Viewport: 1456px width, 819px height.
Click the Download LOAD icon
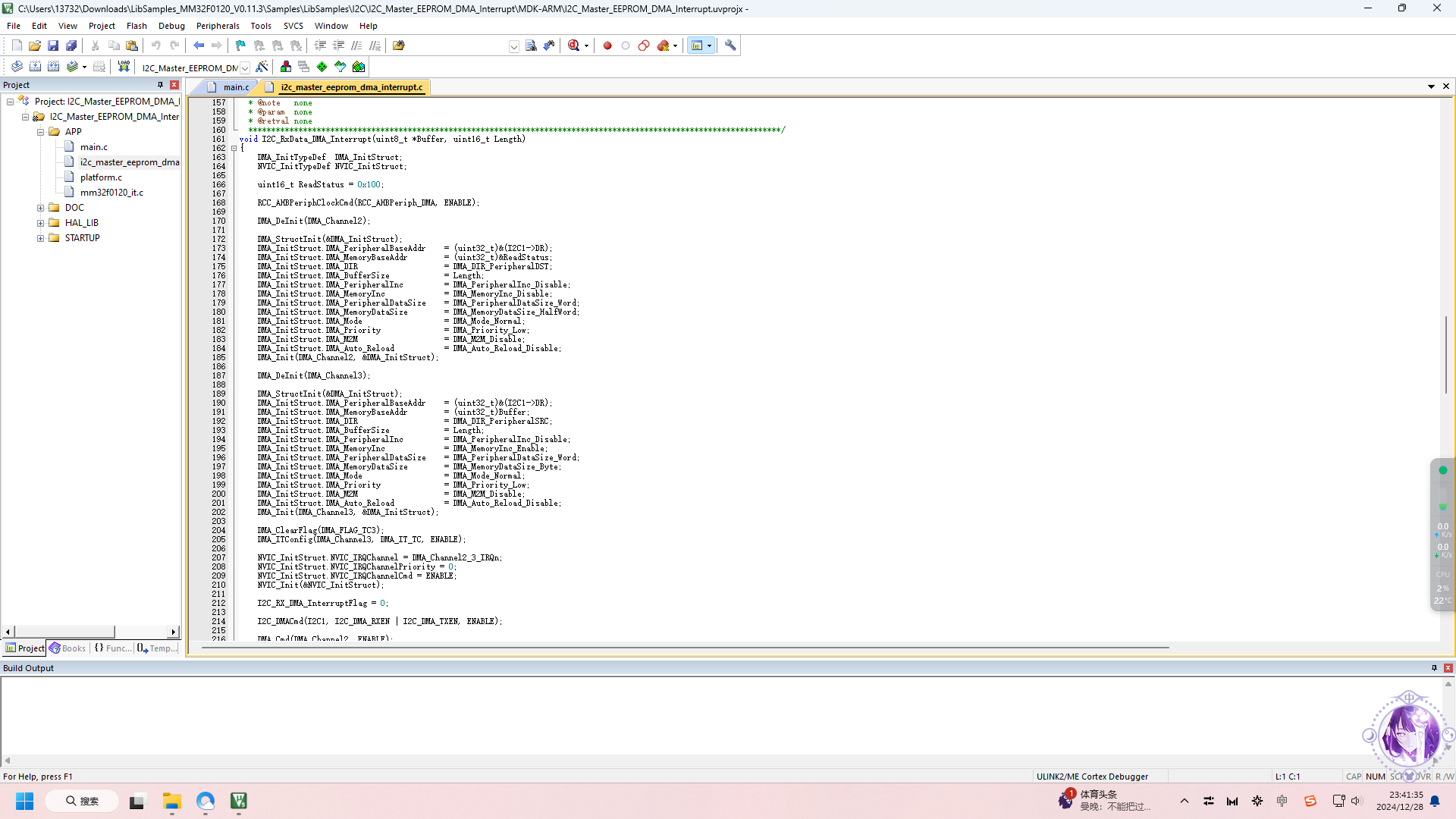124,67
